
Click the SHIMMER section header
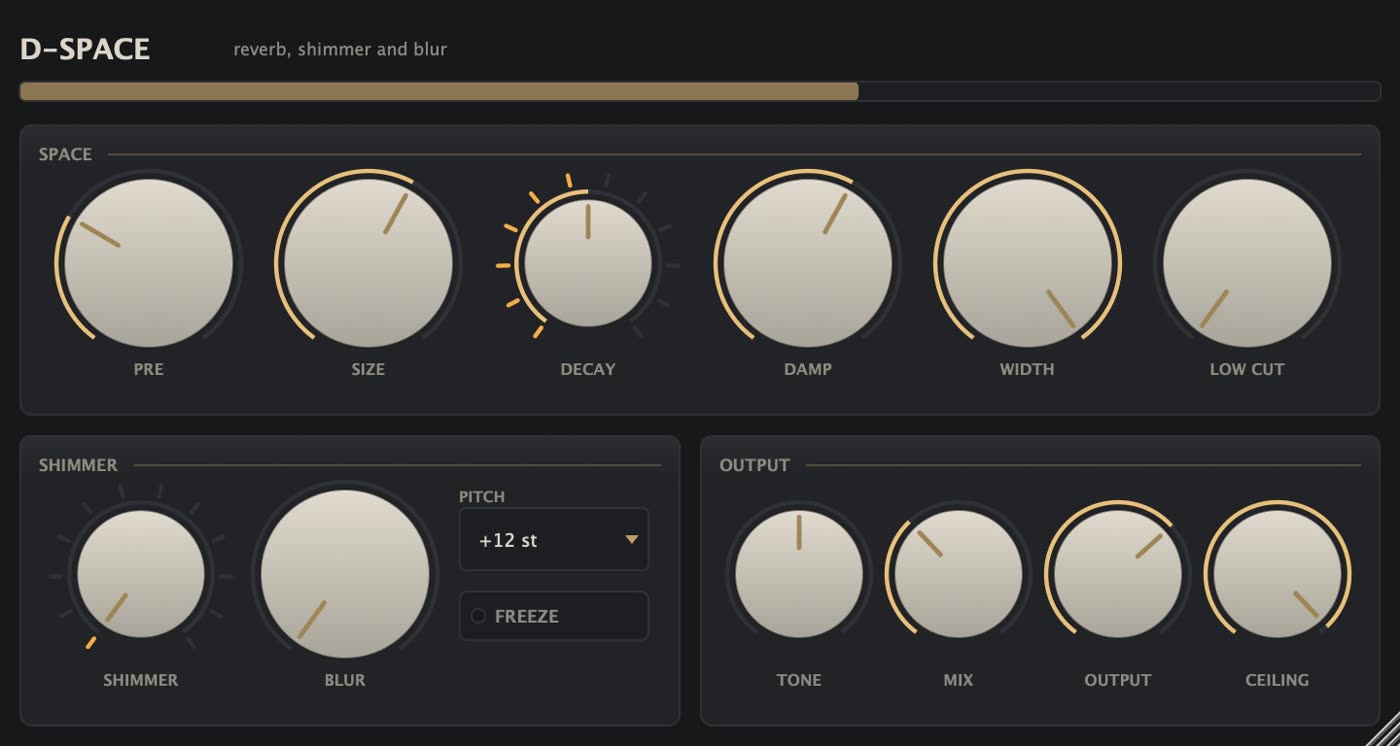[x=78, y=465]
